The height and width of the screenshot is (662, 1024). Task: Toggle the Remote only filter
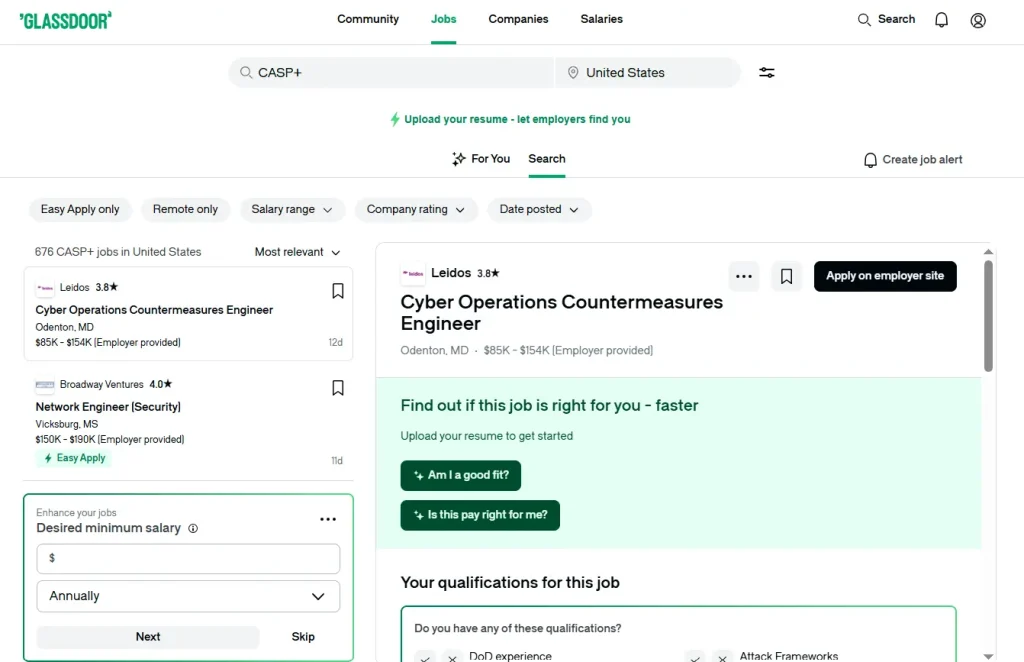tap(185, 210)
